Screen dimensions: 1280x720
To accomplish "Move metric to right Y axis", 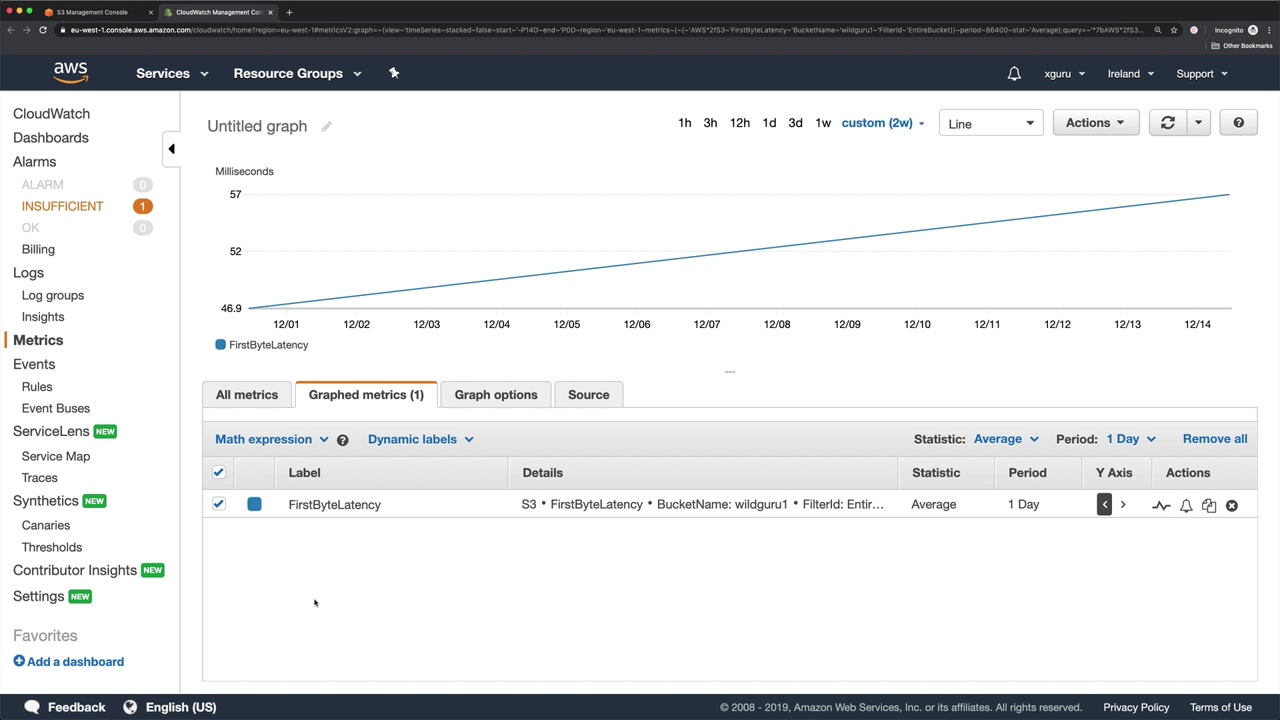I will click(x=1123, y=504).
